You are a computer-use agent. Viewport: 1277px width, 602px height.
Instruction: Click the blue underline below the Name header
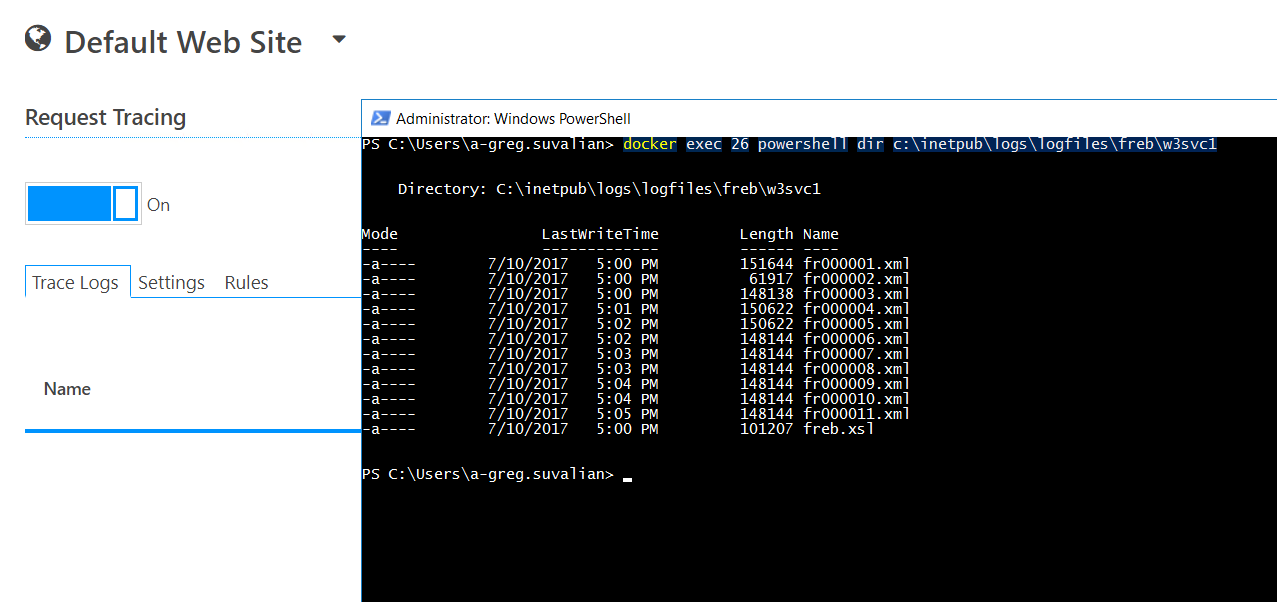click(192, 431)
